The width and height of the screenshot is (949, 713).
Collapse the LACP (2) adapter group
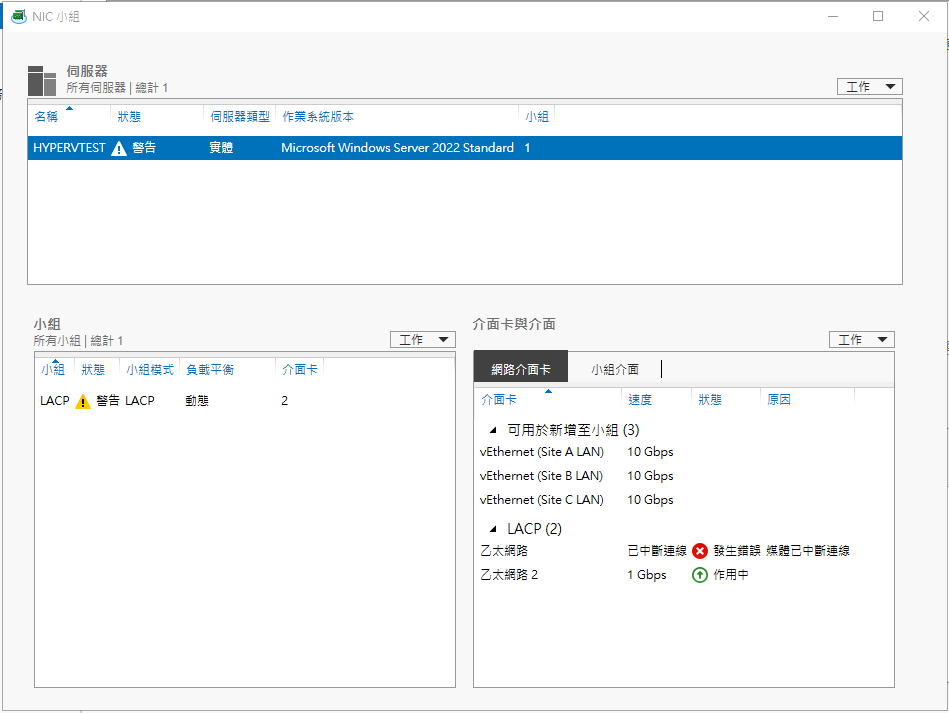click(x=493, y=529)
